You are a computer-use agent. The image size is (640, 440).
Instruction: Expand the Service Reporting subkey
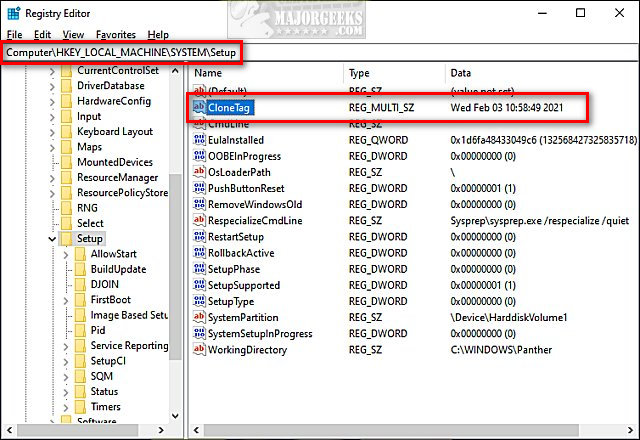[x=66, y=346]
